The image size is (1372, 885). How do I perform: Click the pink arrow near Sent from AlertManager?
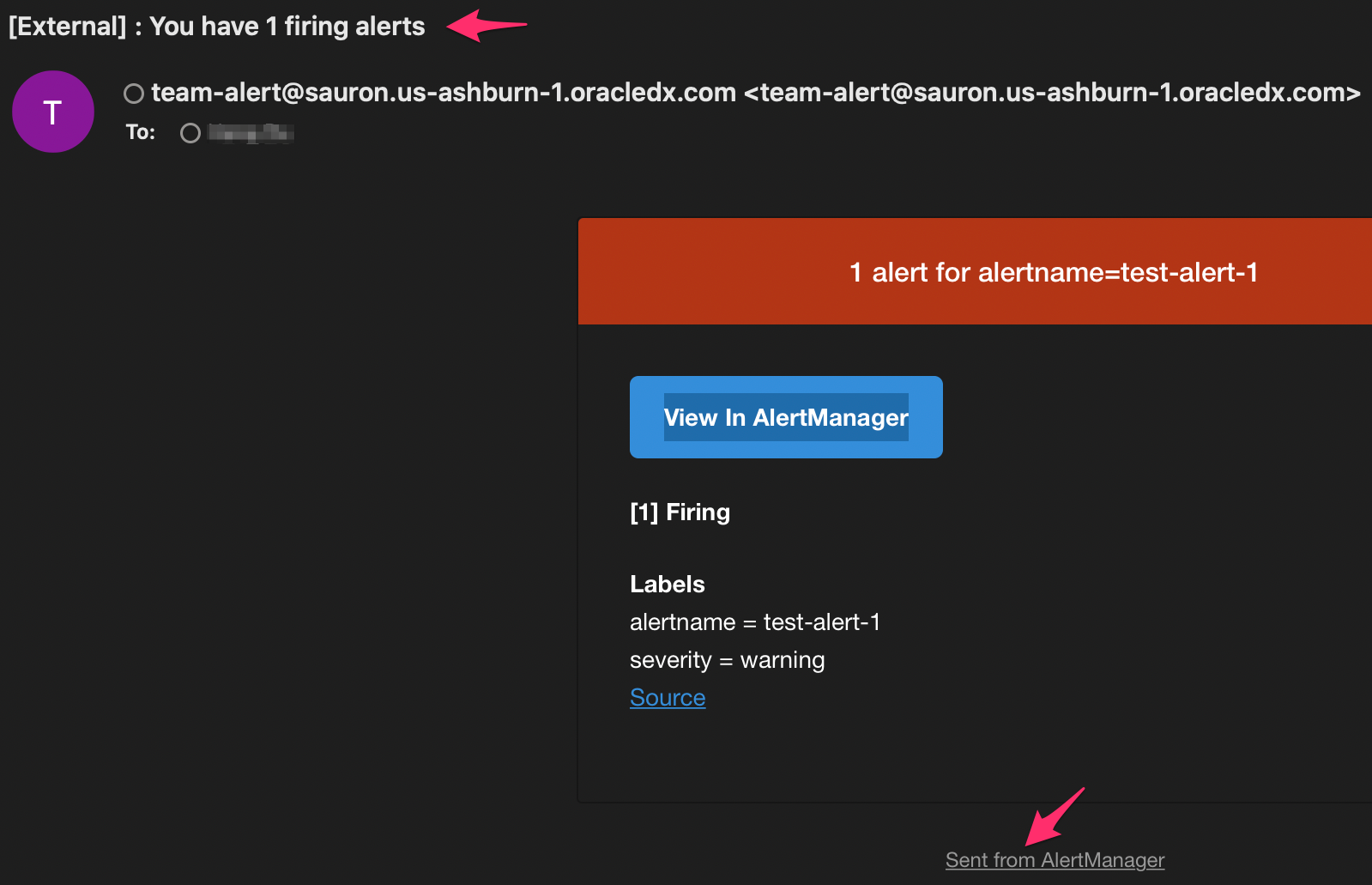click(x=1054, y=817)
